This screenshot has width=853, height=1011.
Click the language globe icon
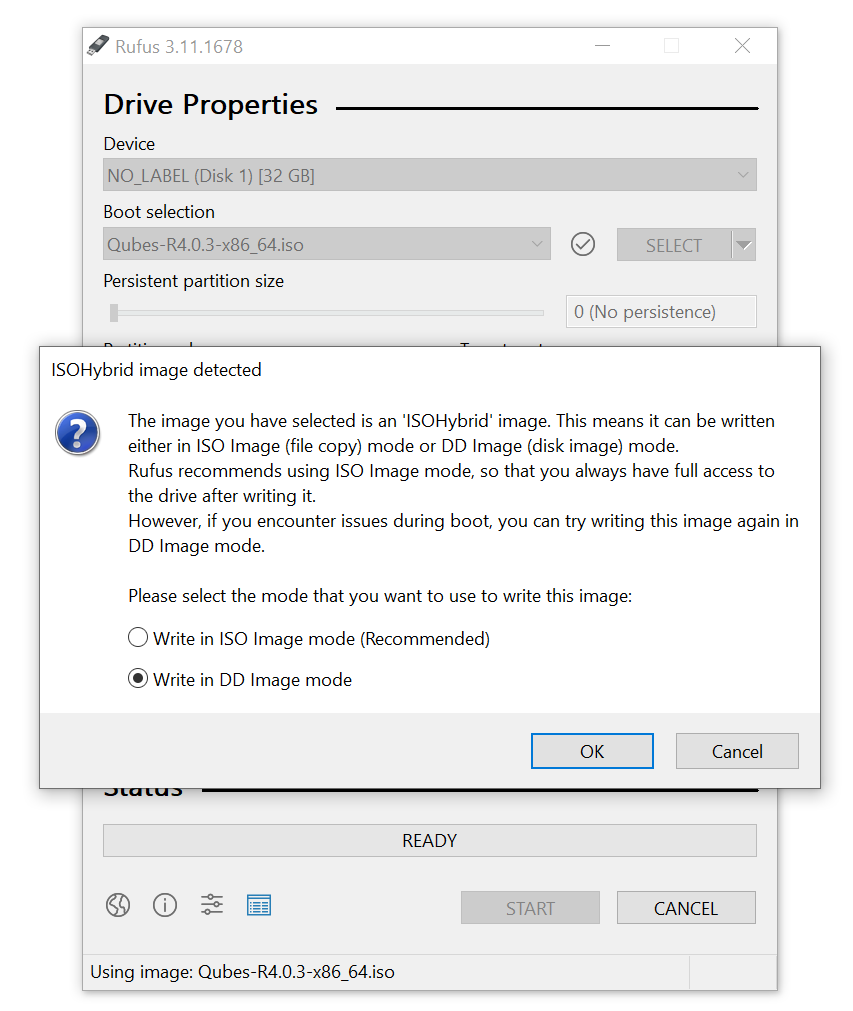(118, 905)
